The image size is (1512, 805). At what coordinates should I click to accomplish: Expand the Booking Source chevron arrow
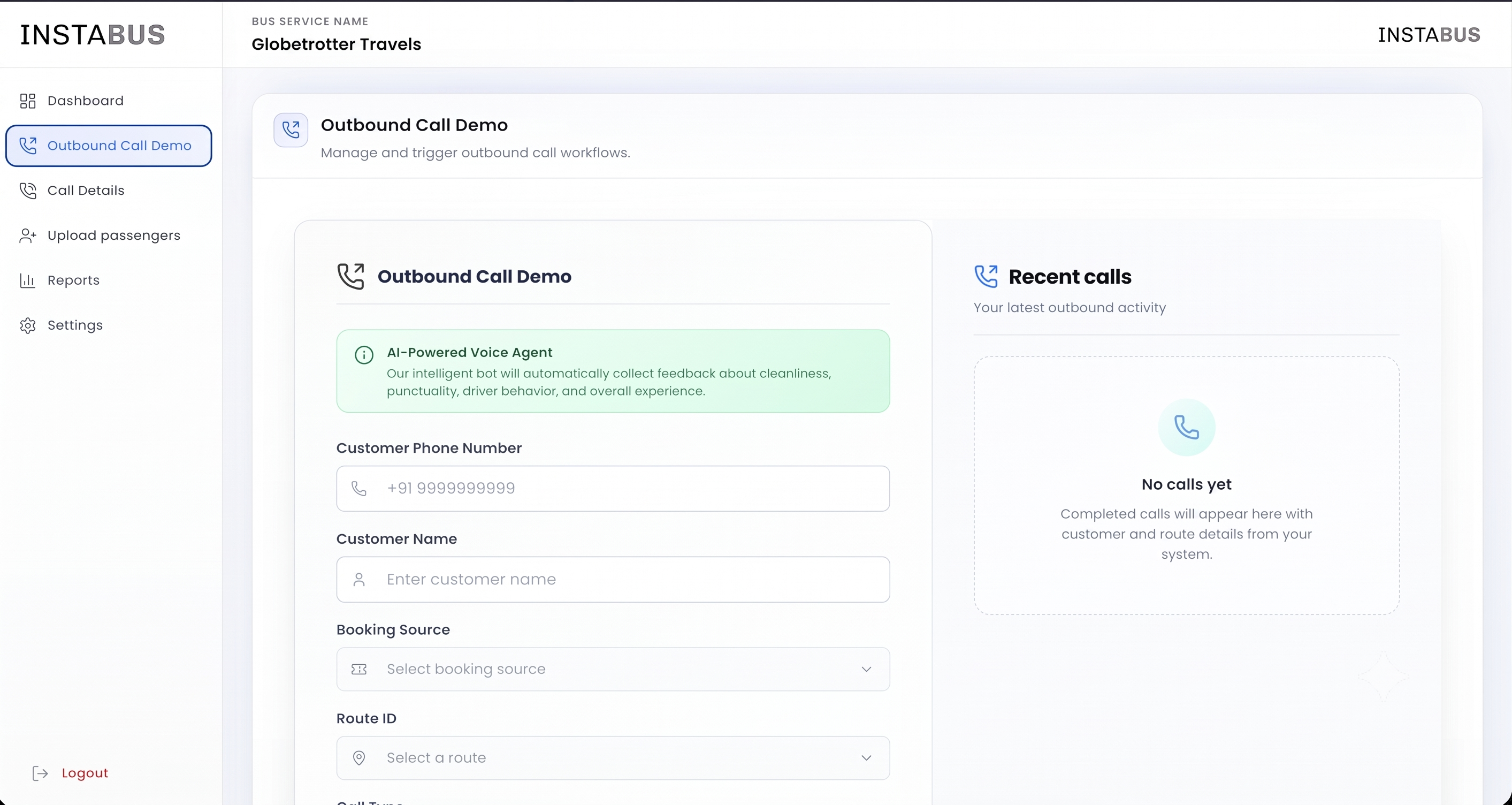(x=866, y=670)
